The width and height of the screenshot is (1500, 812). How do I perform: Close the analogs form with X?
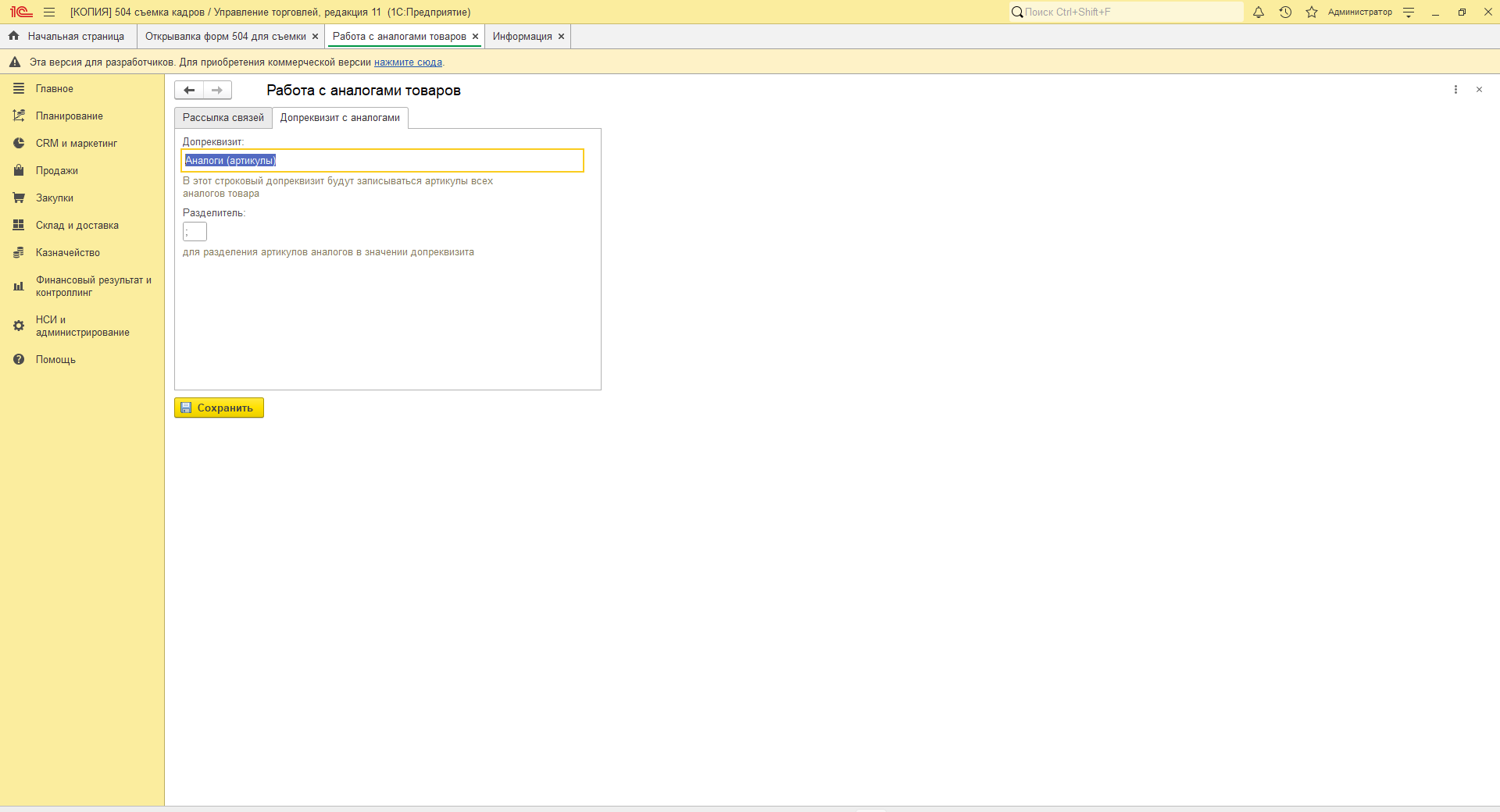tap(1479, 90)
